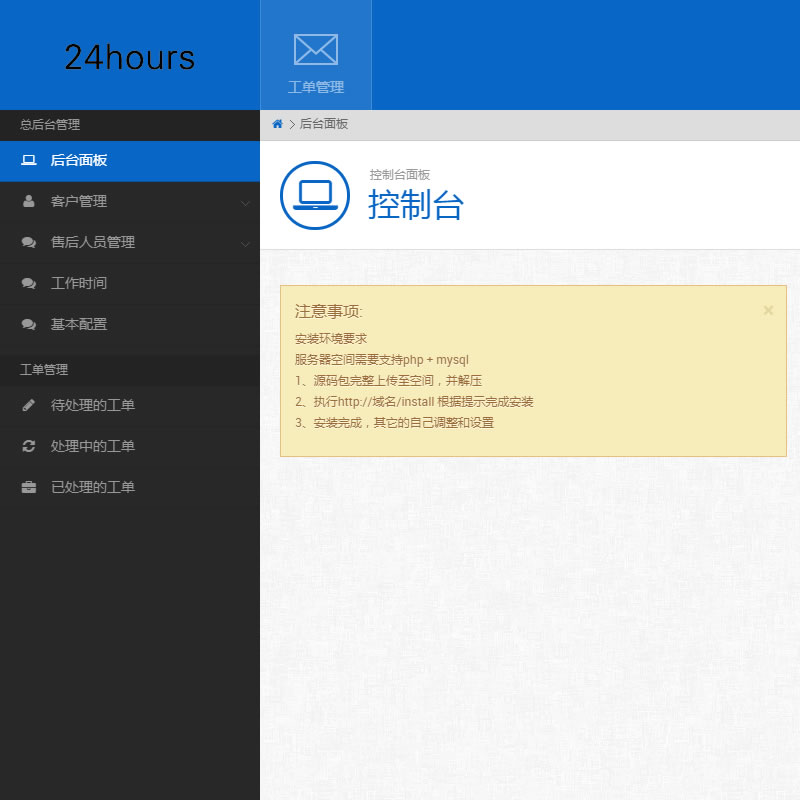The height and width of the screenshot is (800, 800).
Task: Click the speech bubble icon next to 工作时间
Action: [28, 283]
